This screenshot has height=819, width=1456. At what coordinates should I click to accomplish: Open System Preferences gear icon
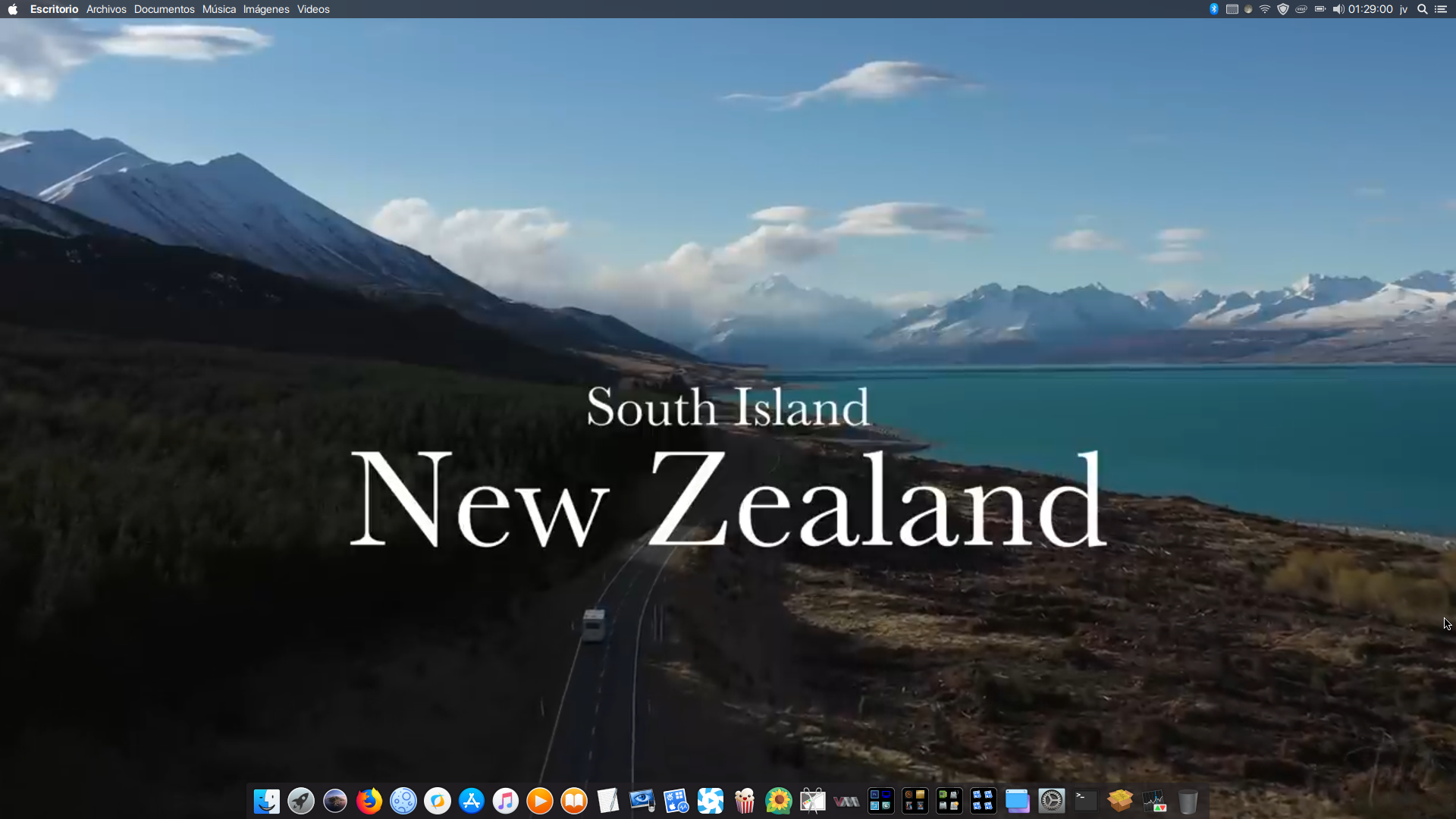(x=1052, y=801)
